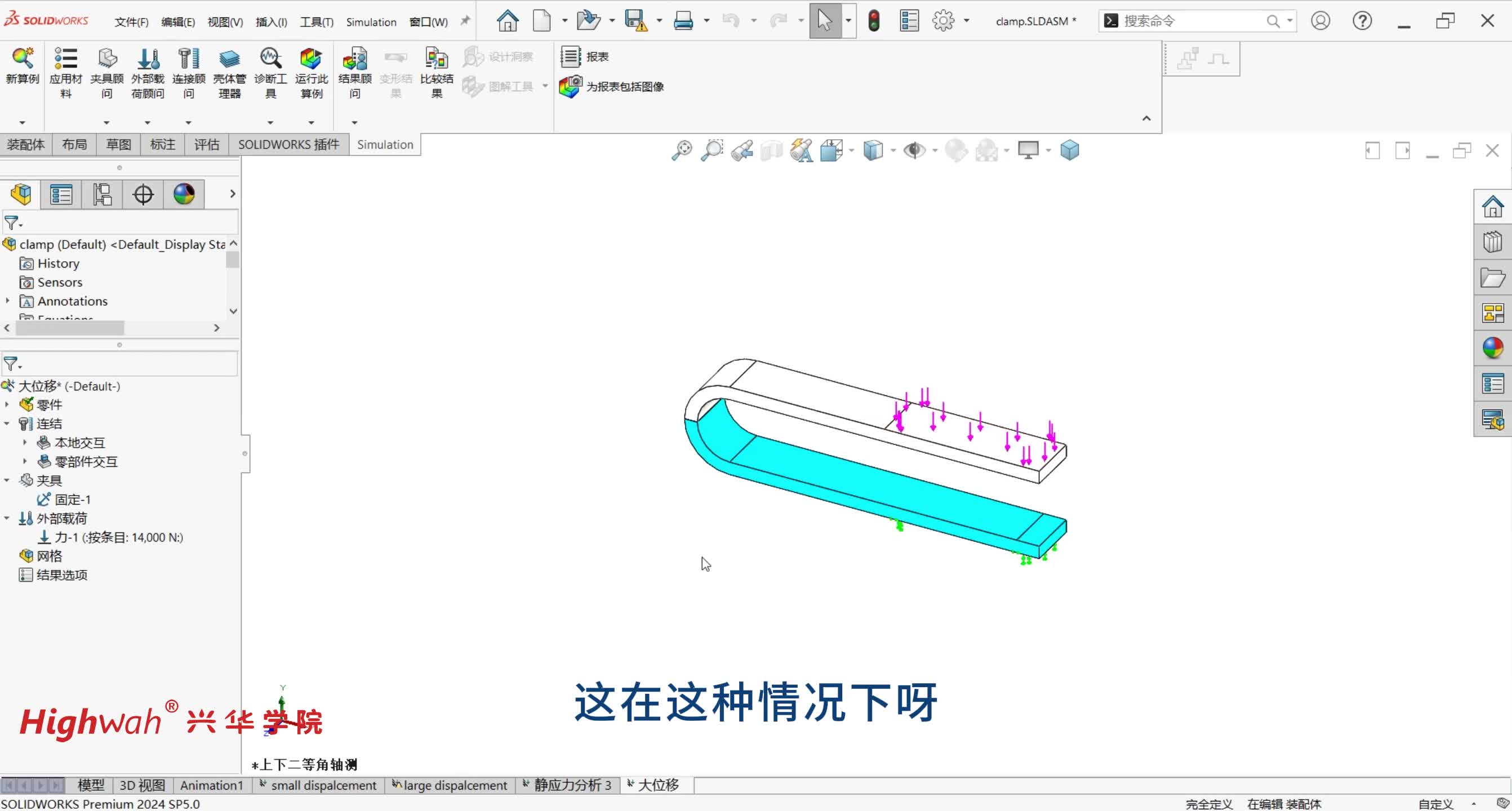Click the Appearances color ball in the right task pane
The image size is (1512, 811).
[x=1493, y=348]
